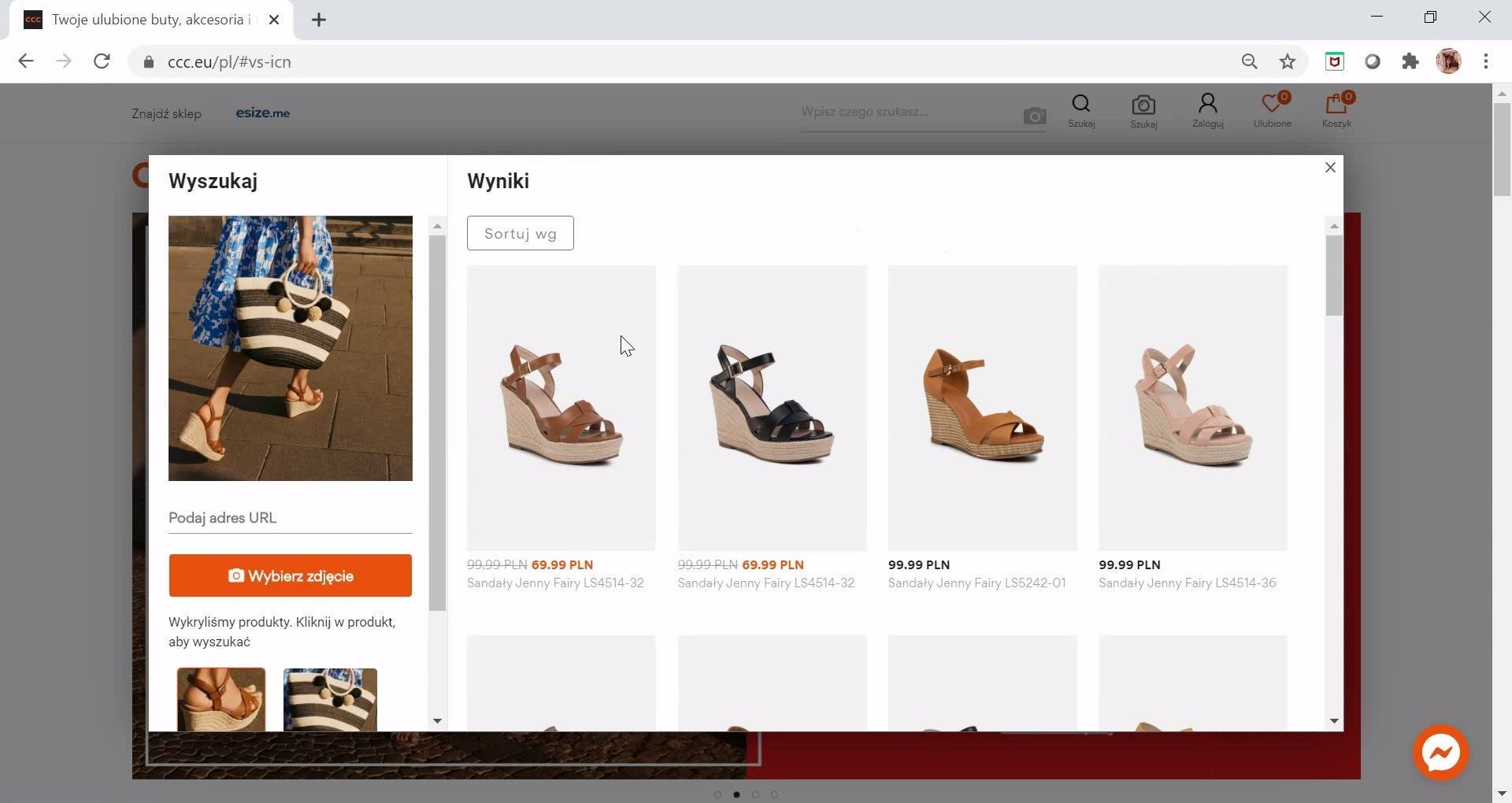
Task: Open the Chrome profile avatar
Action: [x=1448, y=61]
